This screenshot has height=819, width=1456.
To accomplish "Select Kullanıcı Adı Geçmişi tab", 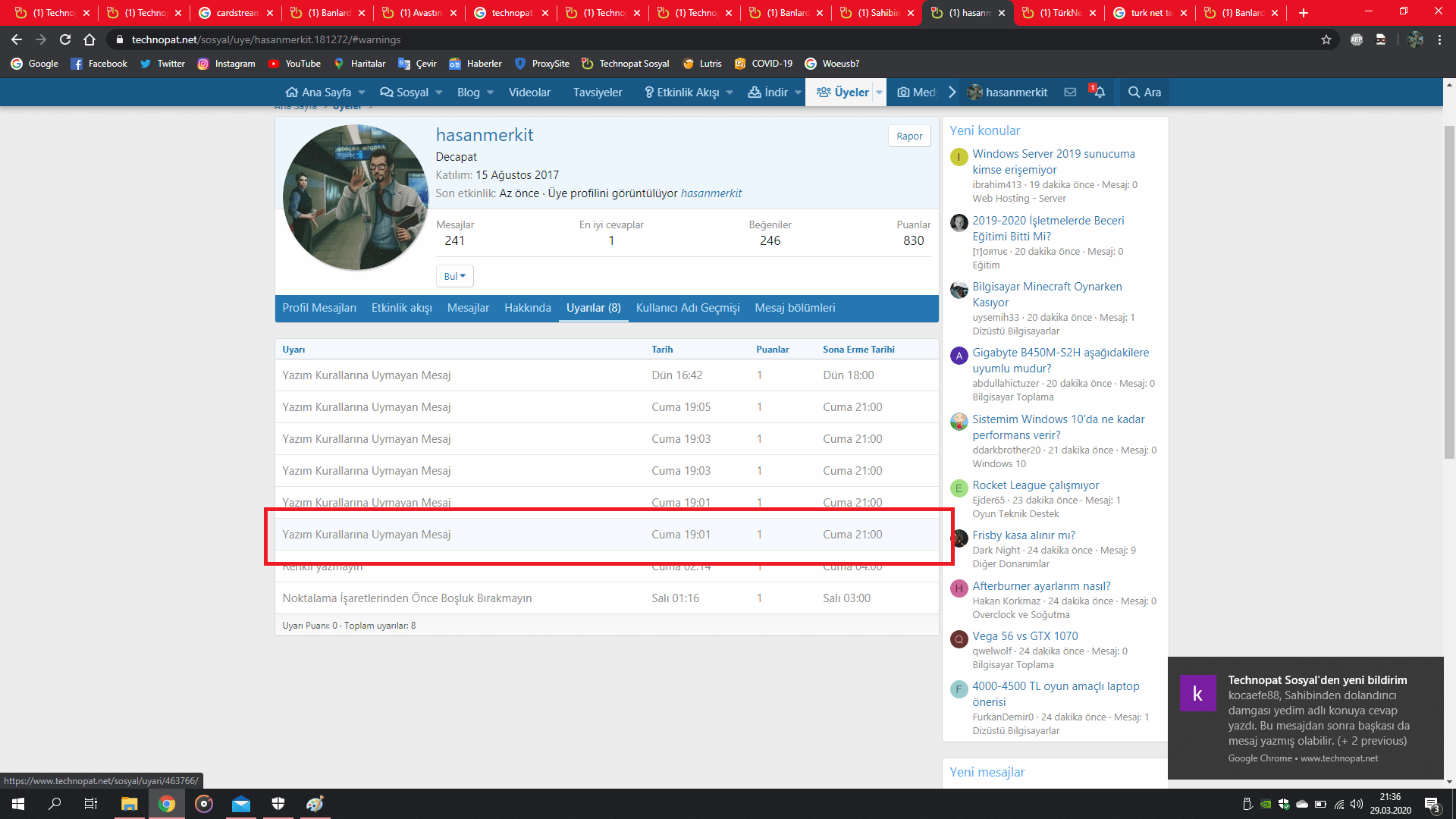I will [x=687, y=308].
